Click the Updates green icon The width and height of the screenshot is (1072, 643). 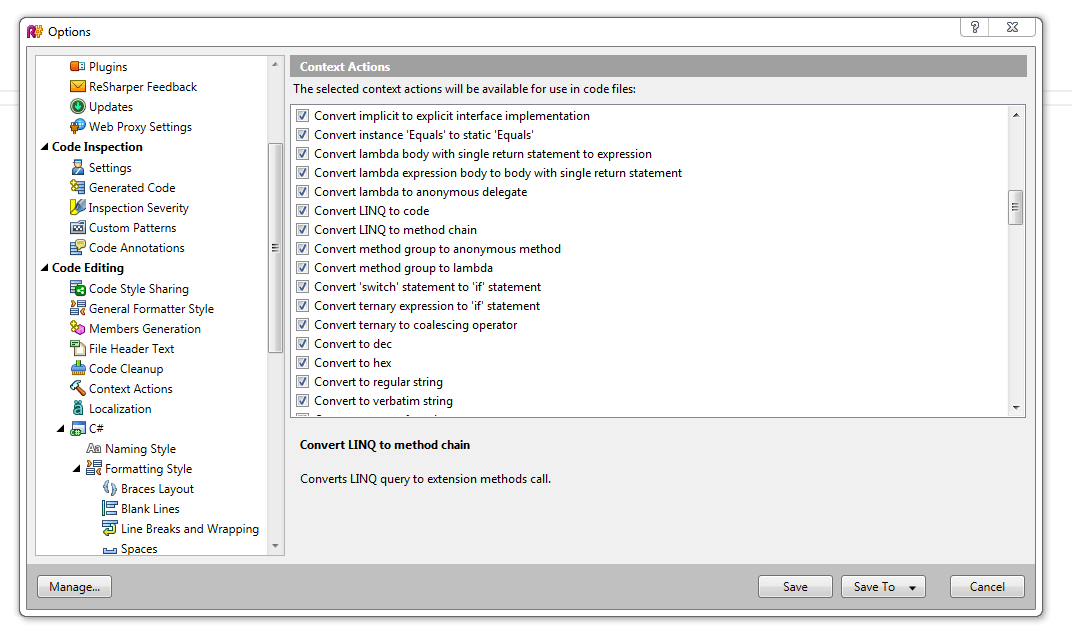[77, 107]
